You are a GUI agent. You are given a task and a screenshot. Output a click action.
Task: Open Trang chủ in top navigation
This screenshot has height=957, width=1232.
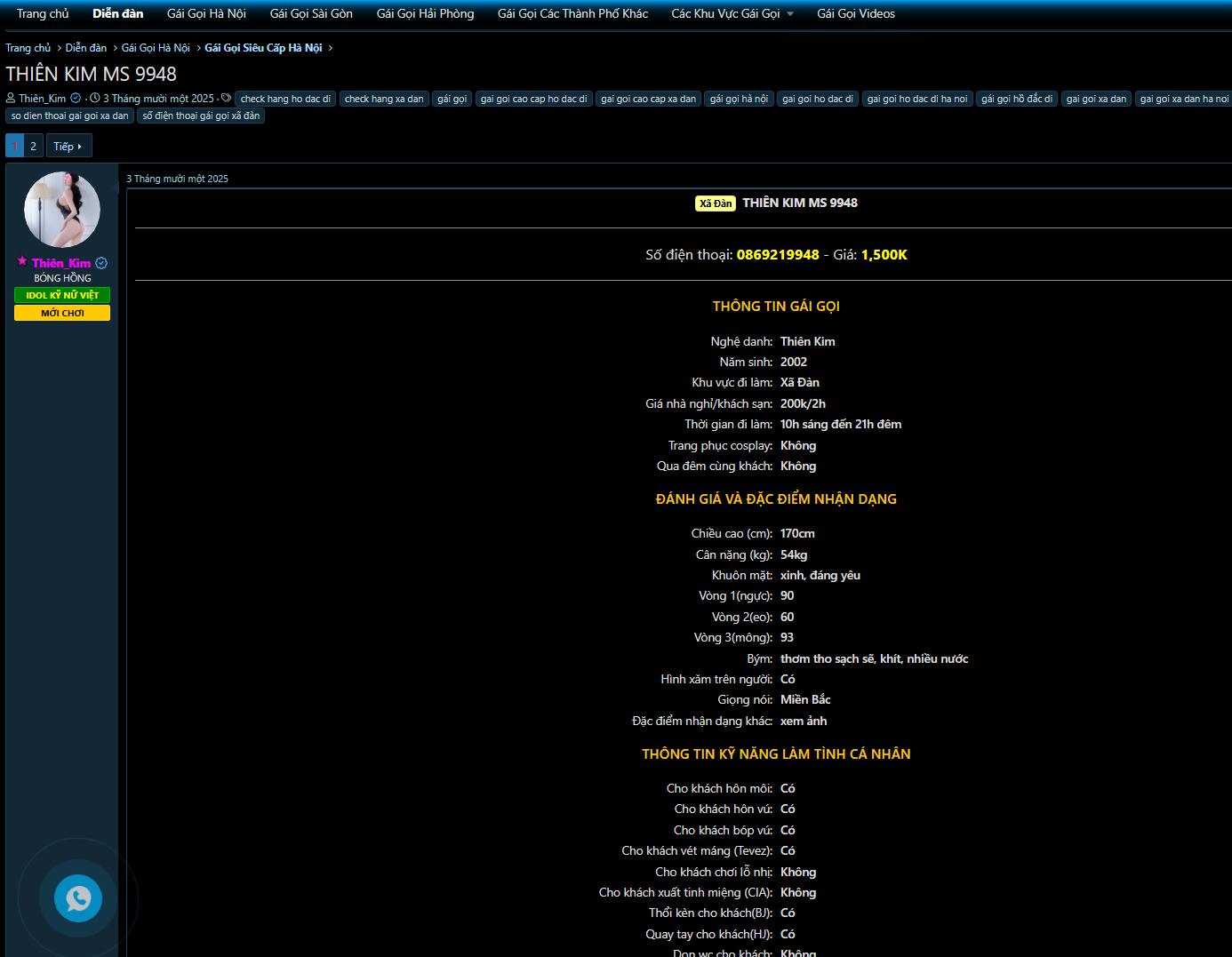43,13
